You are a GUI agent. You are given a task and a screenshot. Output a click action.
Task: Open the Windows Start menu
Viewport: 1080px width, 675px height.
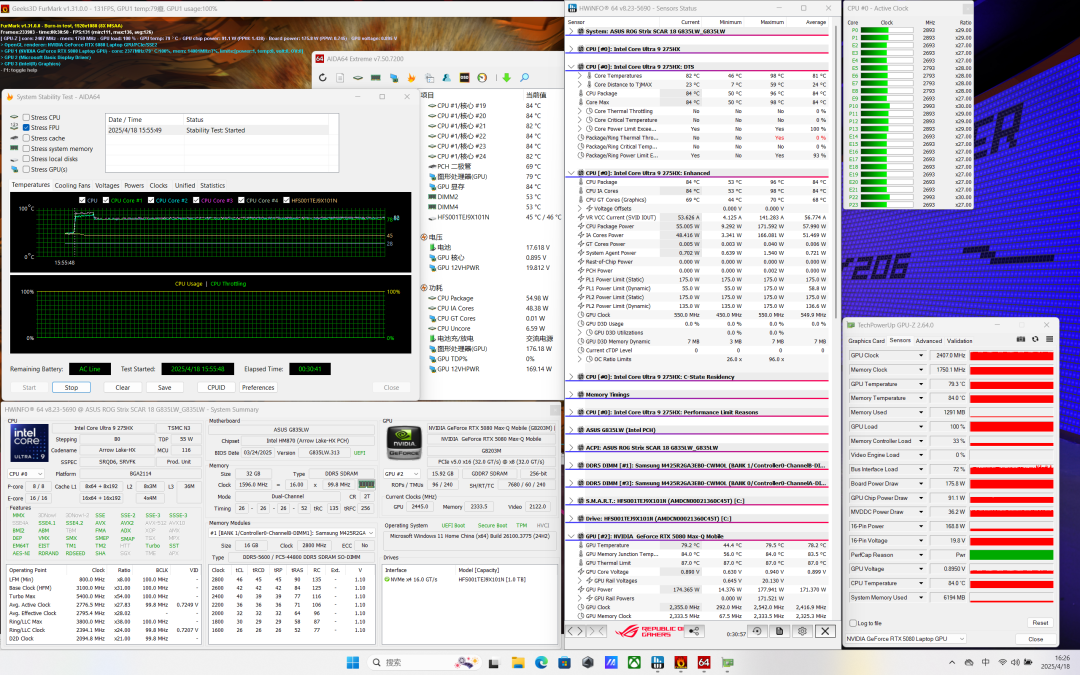(353, 663)
